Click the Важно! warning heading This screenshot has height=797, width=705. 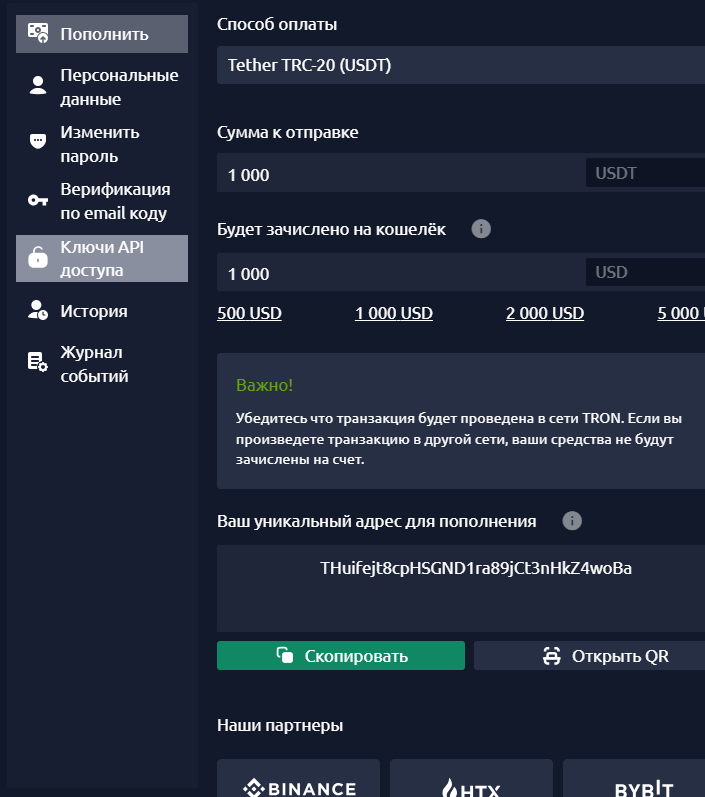[x=264, y=385]
